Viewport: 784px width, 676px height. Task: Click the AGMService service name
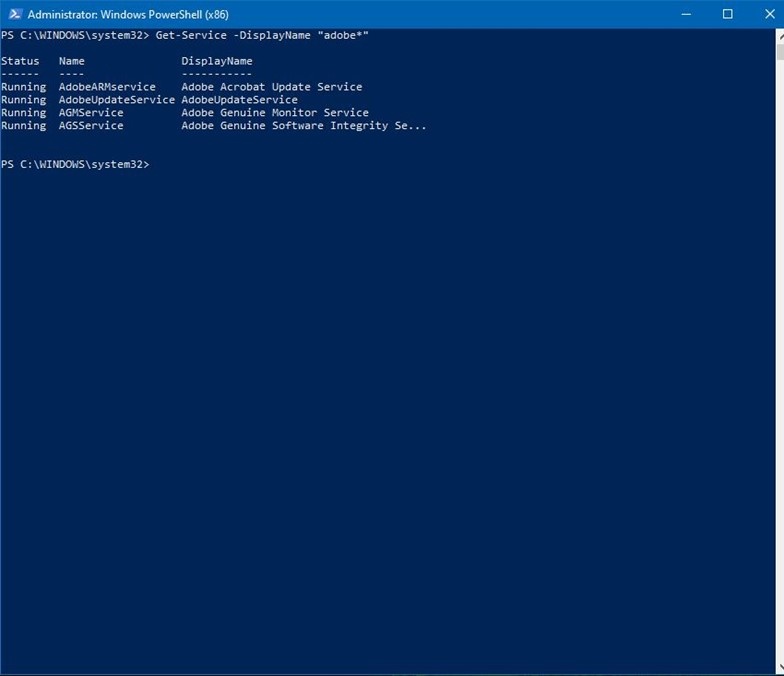coord(91,113)
